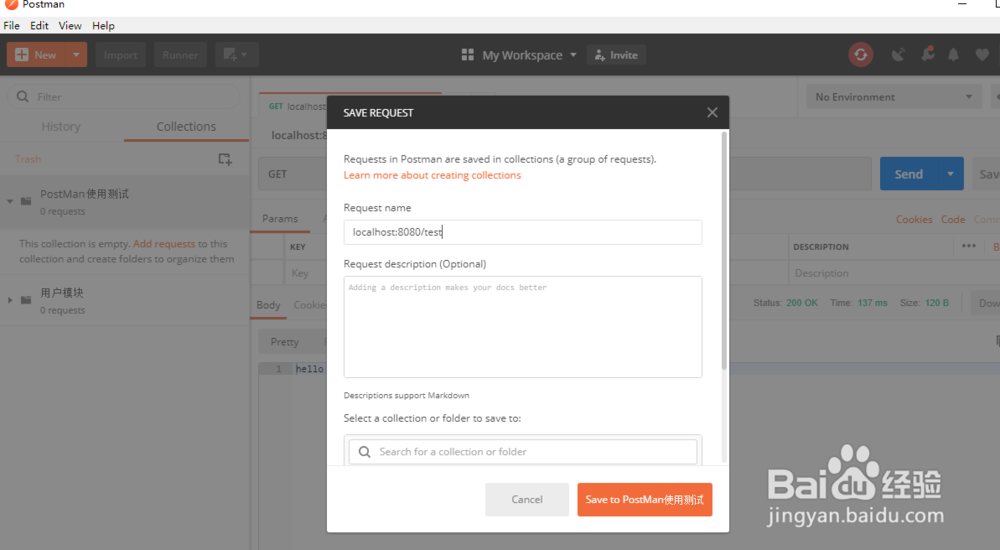
Task: Click the sync status icon
Action: coord(860,55)
